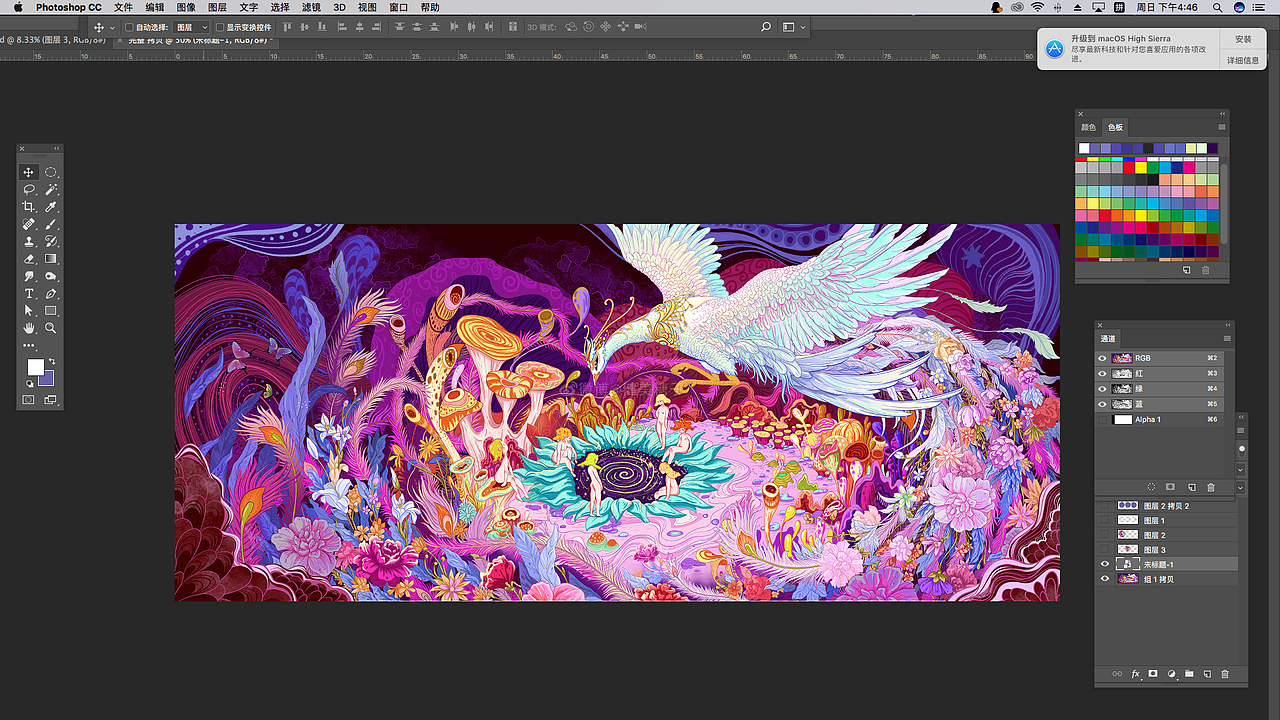Select the Move tool in the toolbox
This screenshot has width=1280, height=720.
29,172
